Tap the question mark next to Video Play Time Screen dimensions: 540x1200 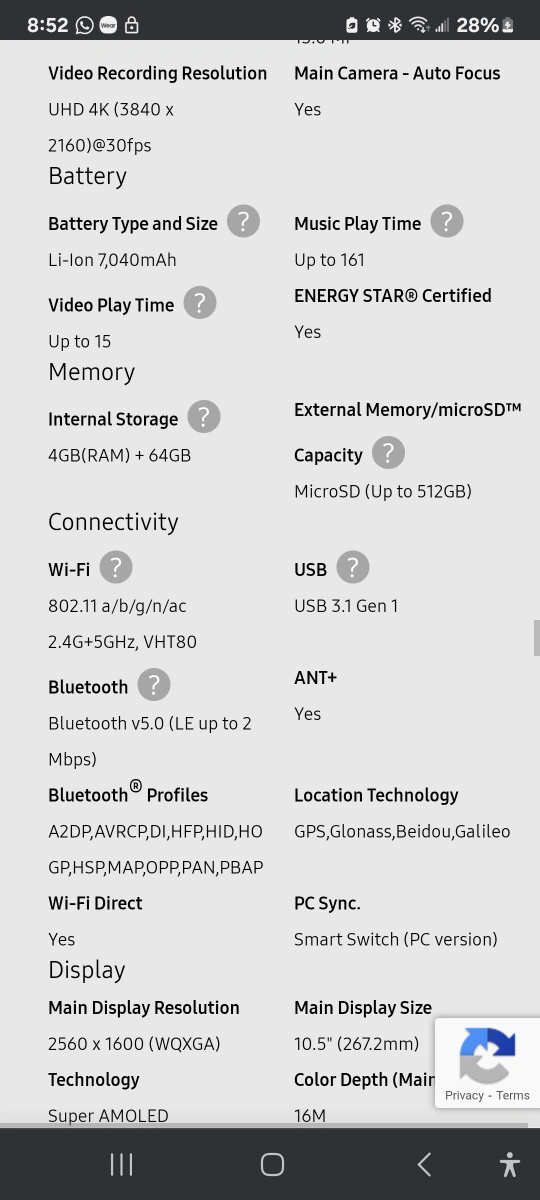pos(200,303)
